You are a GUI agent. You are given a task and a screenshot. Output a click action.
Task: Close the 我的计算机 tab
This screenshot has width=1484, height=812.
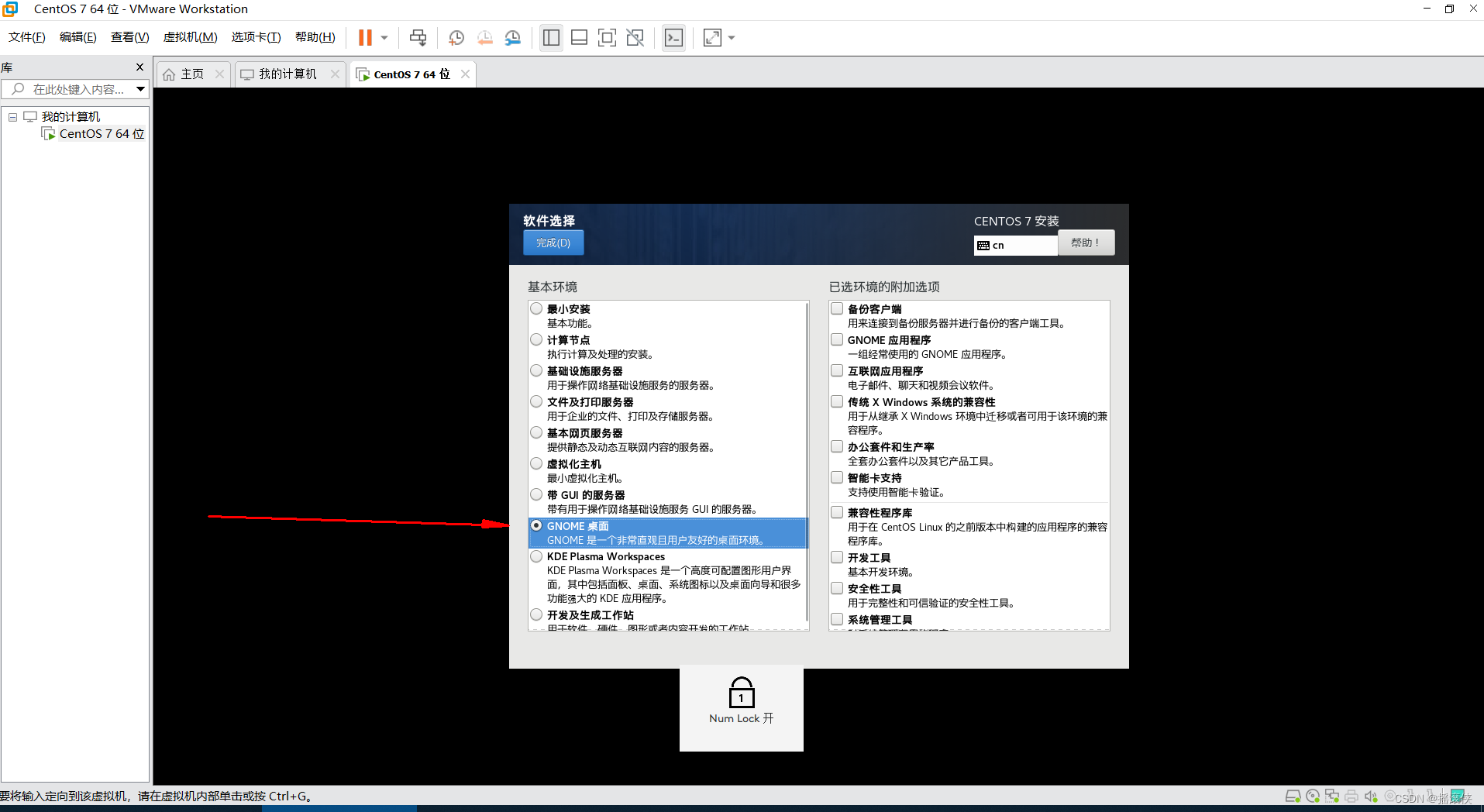pos(335,74)
